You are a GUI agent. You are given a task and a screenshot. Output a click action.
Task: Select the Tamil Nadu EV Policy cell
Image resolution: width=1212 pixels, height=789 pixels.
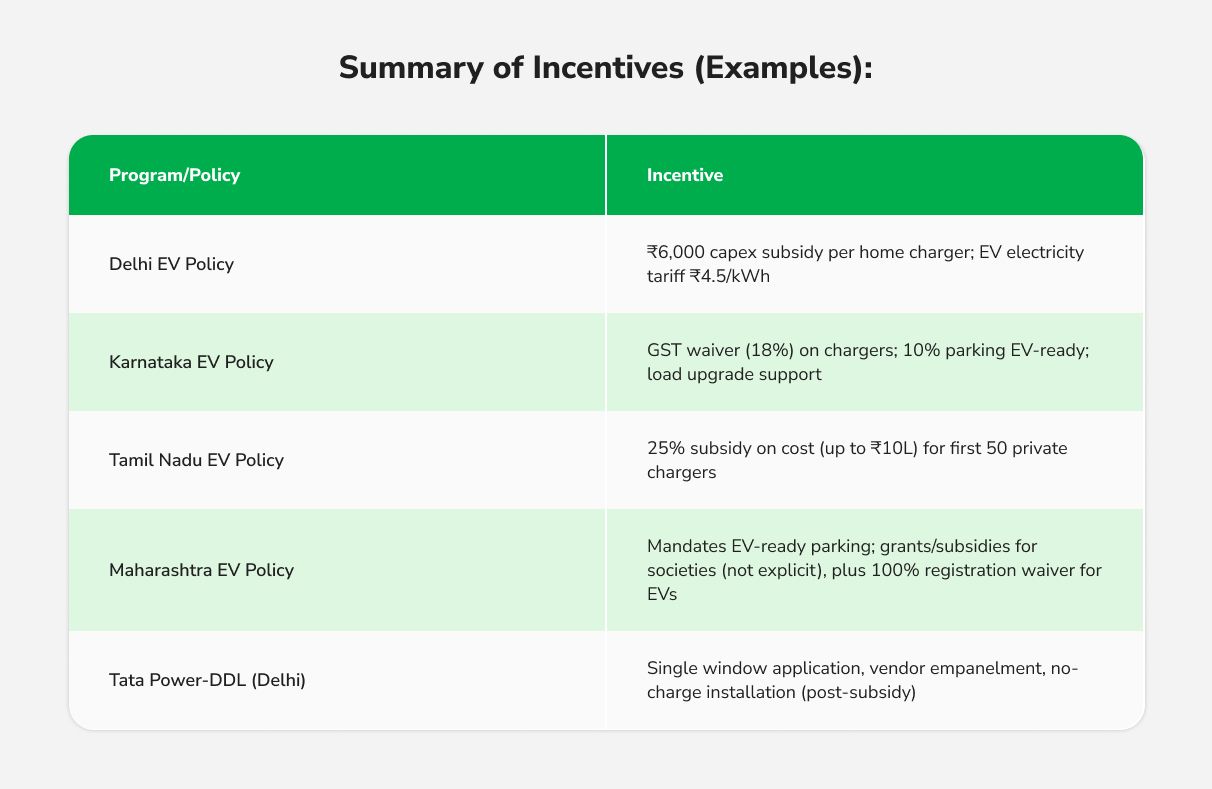pos(196,460)
